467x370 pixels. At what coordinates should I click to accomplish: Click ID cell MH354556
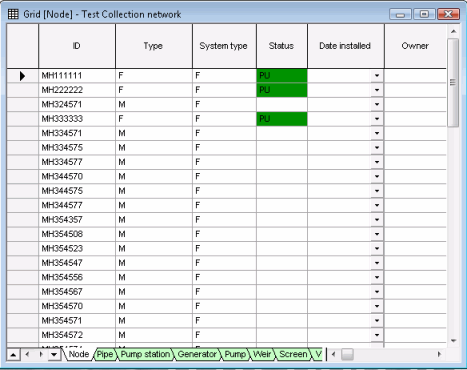click(77, 277)
